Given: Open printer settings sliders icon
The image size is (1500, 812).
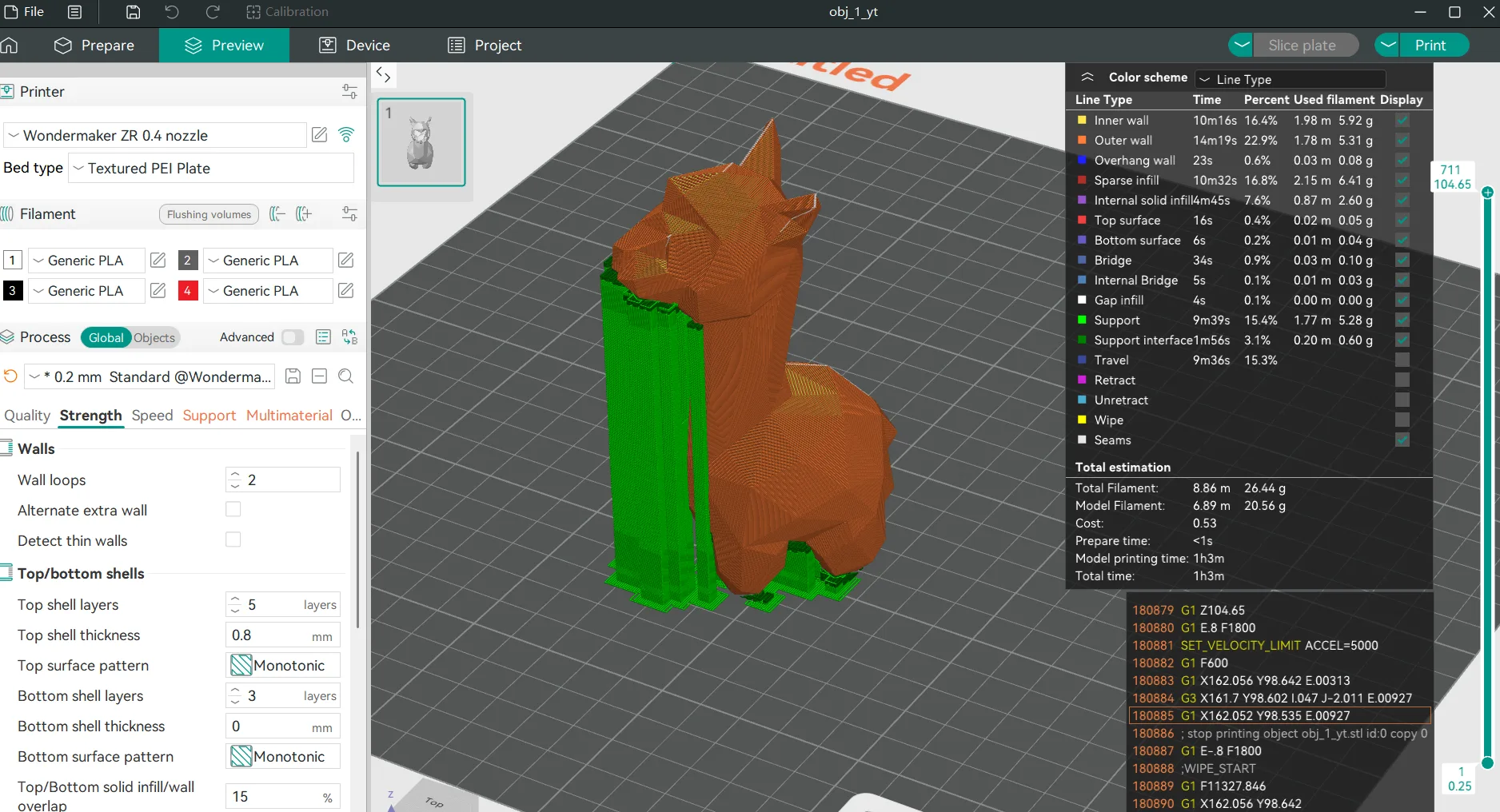Looking at the screenshot, I should click(349, 92).
